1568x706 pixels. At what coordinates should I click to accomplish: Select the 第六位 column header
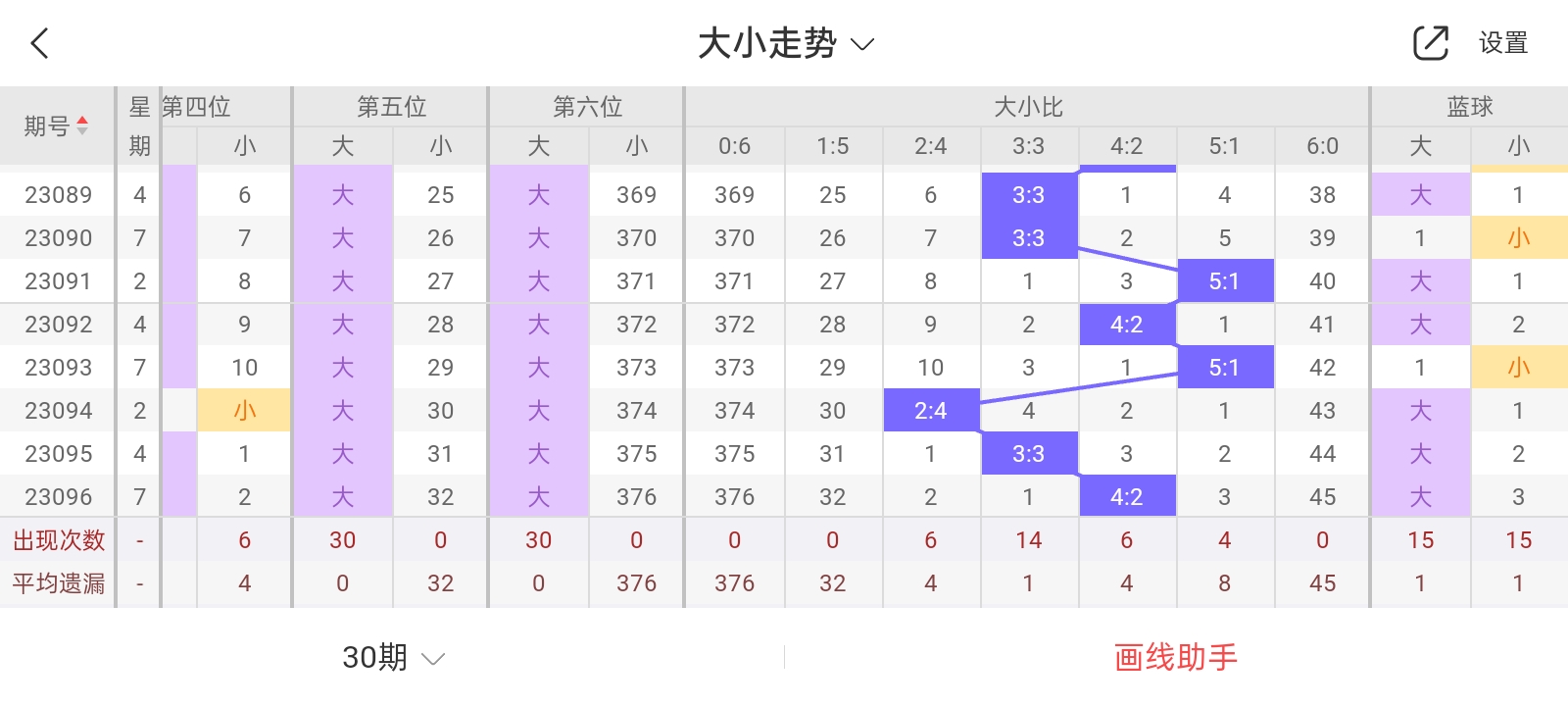587,107
